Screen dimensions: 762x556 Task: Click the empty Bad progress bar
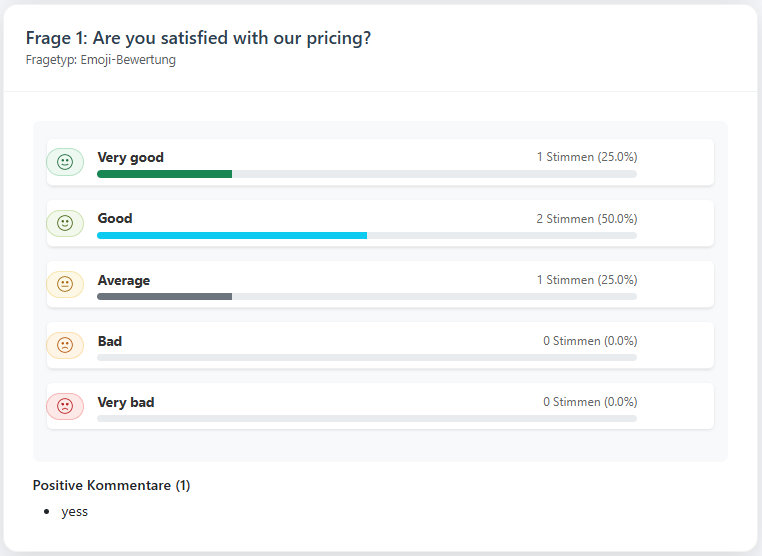coord(366,357)
